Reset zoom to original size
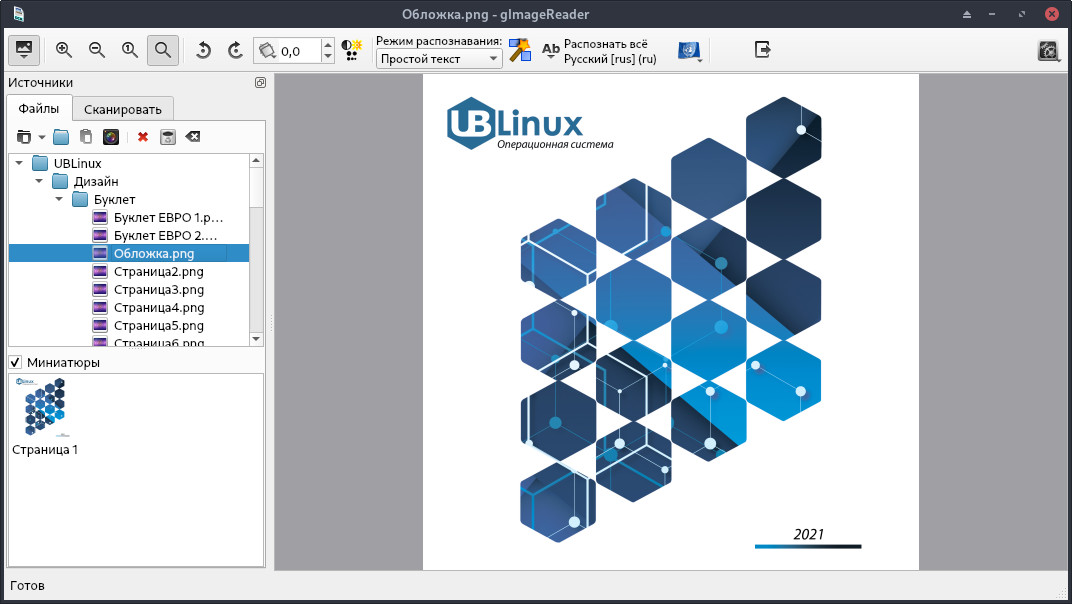 (x=129, y=50)
